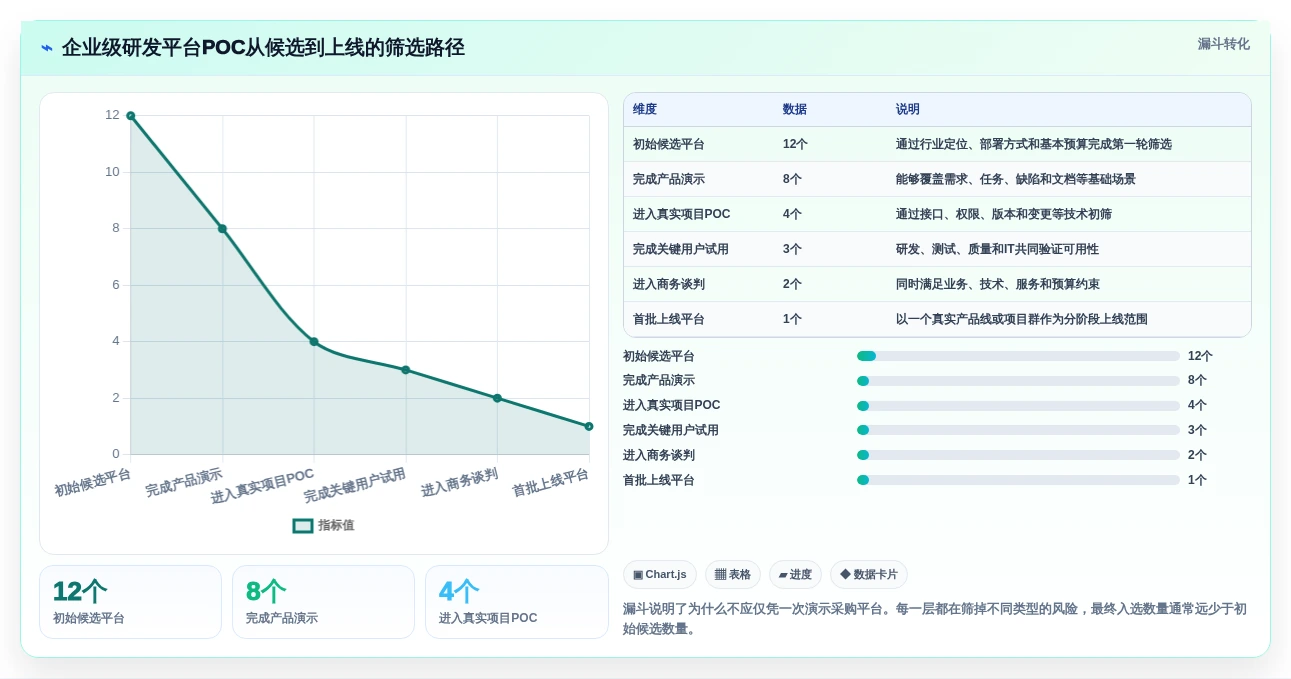Open the 4个 进入真实项目POC stat card
Viewport: 1291px width, 679px height.
[517, 602]
